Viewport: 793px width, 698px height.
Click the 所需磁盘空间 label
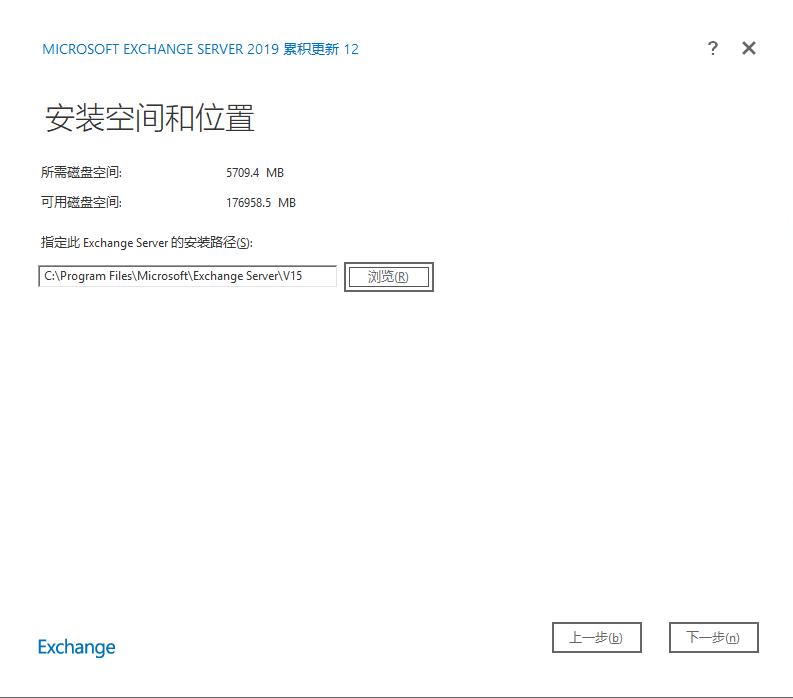point(81,172)
